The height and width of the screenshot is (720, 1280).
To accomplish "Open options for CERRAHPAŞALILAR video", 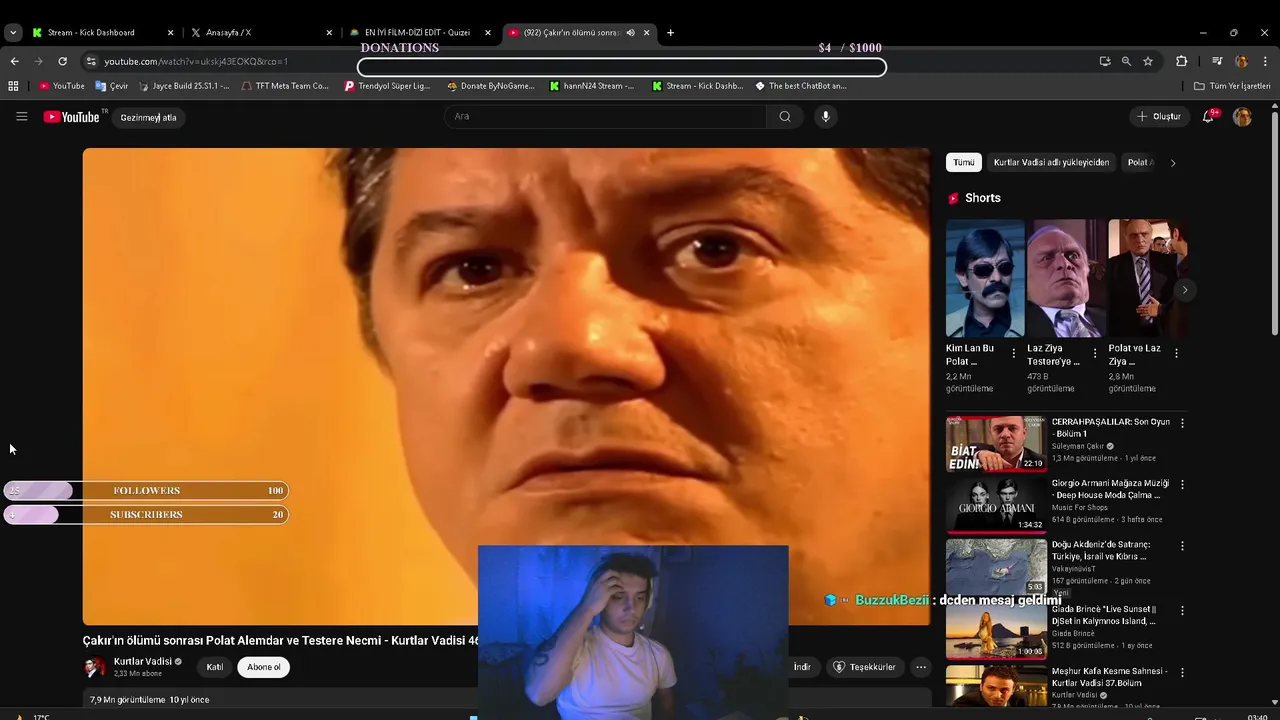I will point(1182,423).
